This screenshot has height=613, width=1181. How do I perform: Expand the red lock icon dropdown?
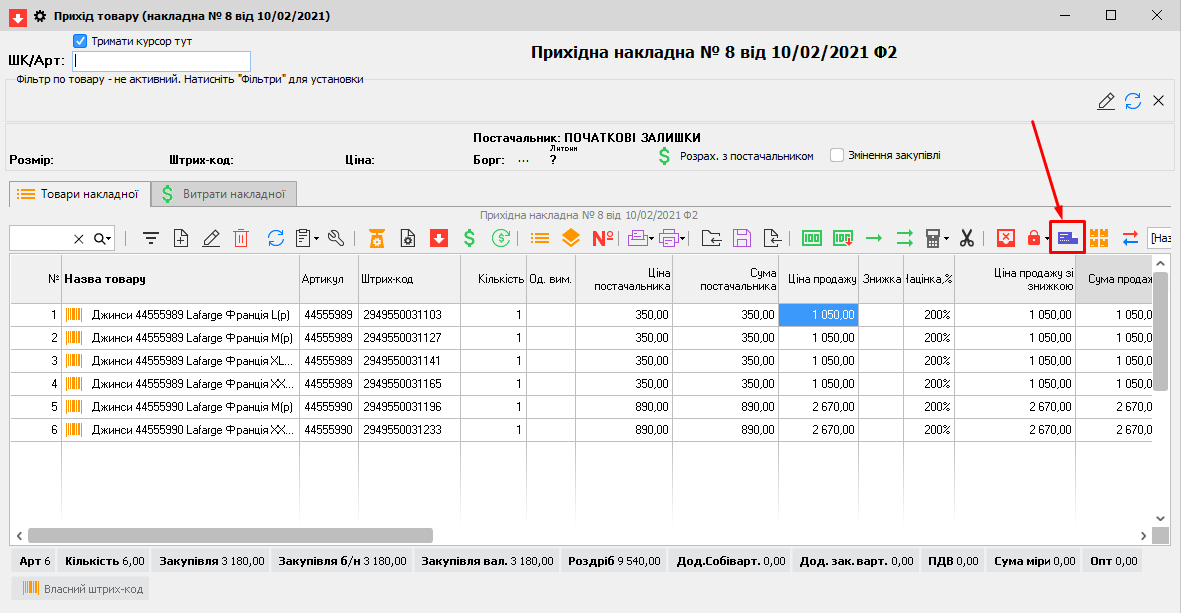click(x=1047, y=238)
